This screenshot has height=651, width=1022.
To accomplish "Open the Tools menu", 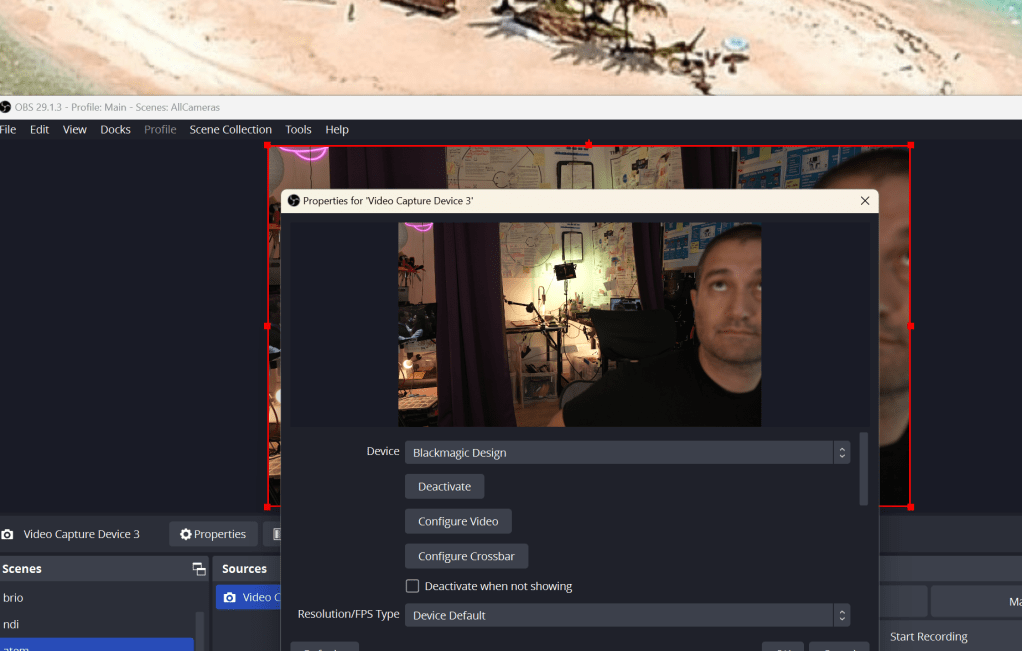I will (x=299, y=130).
